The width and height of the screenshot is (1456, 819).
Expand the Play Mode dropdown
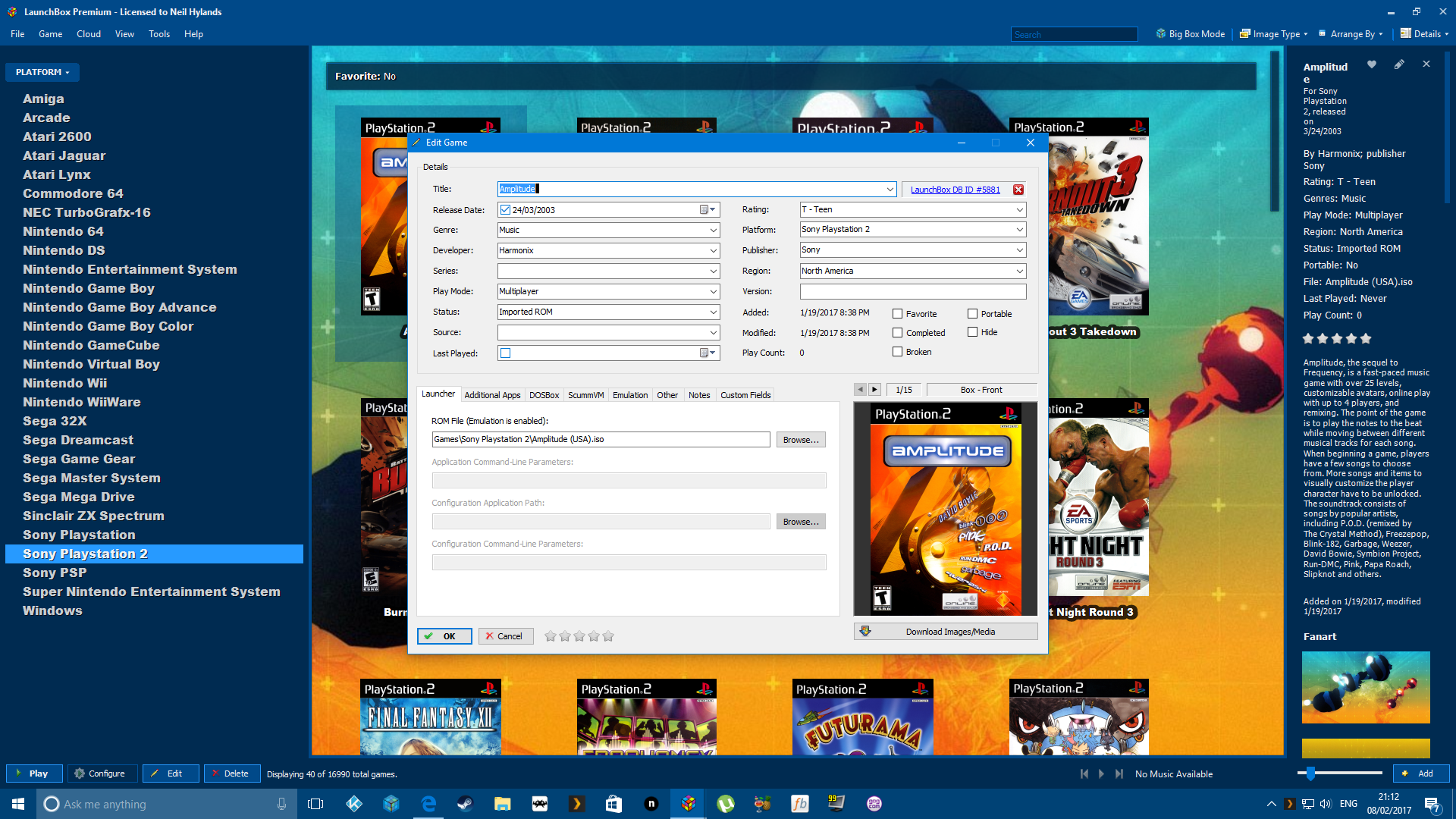point(713,292)
